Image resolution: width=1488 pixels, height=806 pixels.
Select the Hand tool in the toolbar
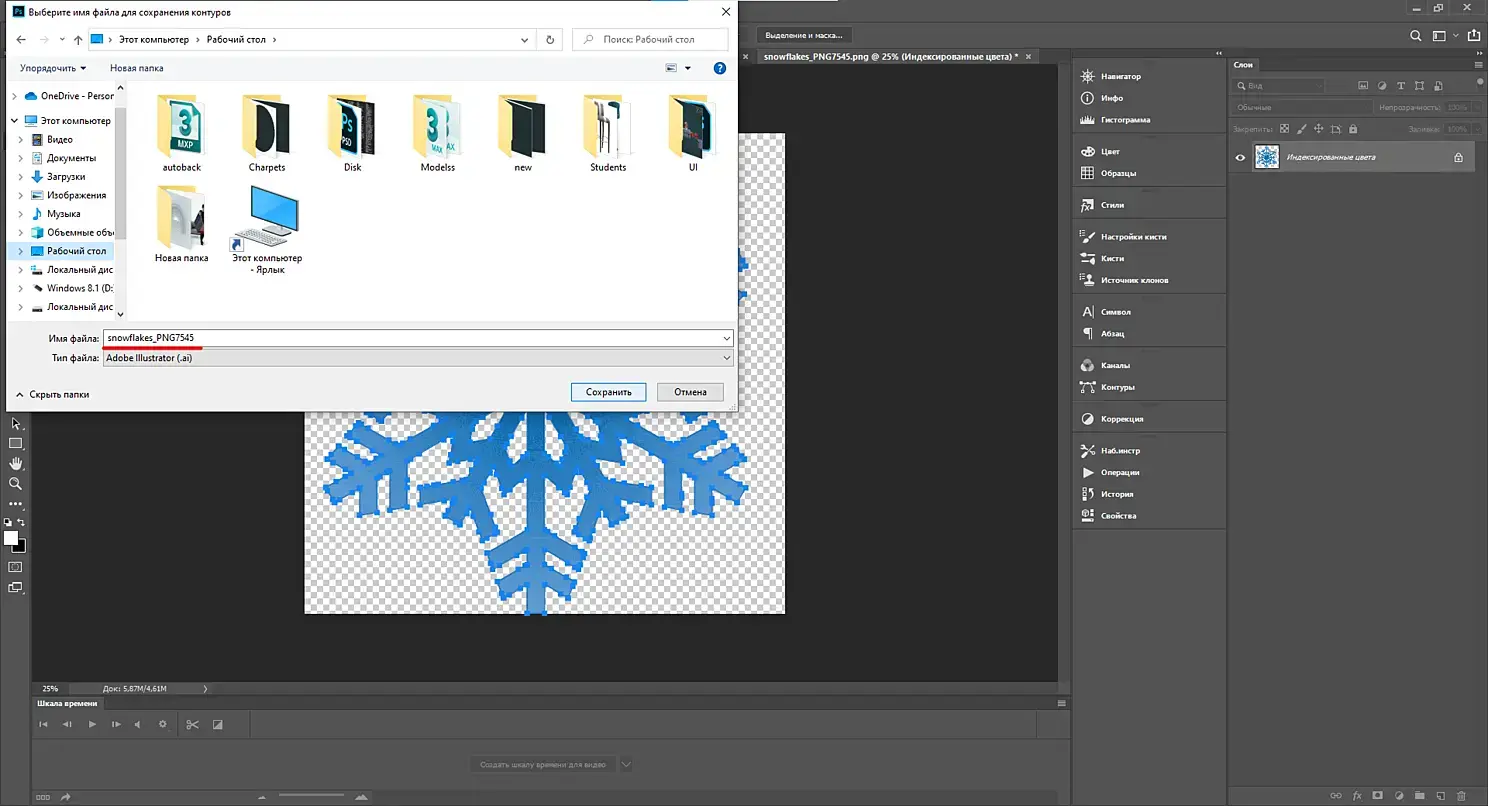15,463
